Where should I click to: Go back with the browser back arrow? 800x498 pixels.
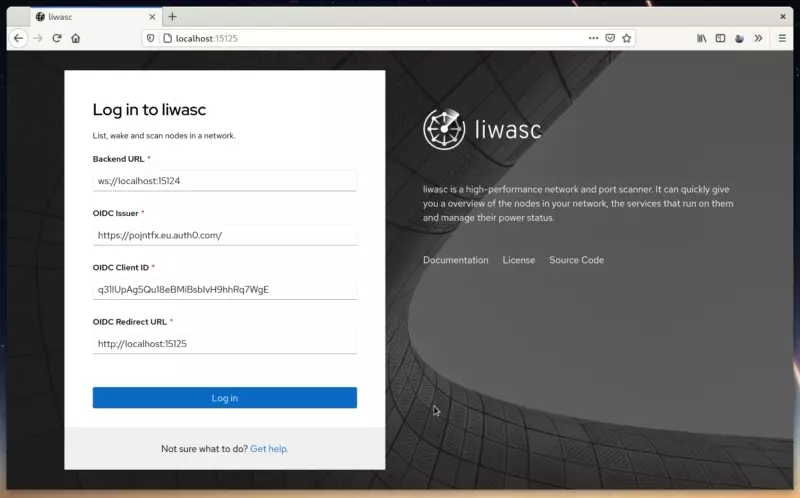point(18,38)
